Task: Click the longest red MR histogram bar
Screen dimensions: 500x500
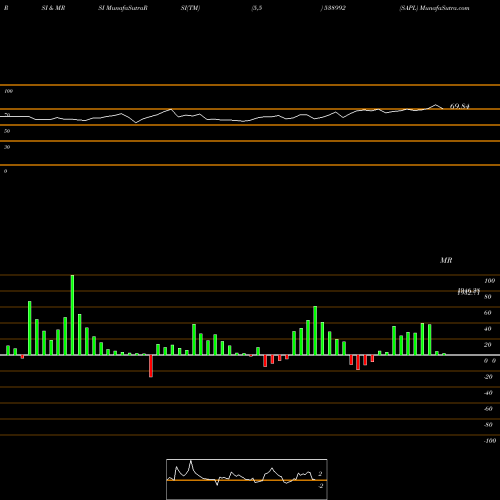Action: [x=151, y=366]
